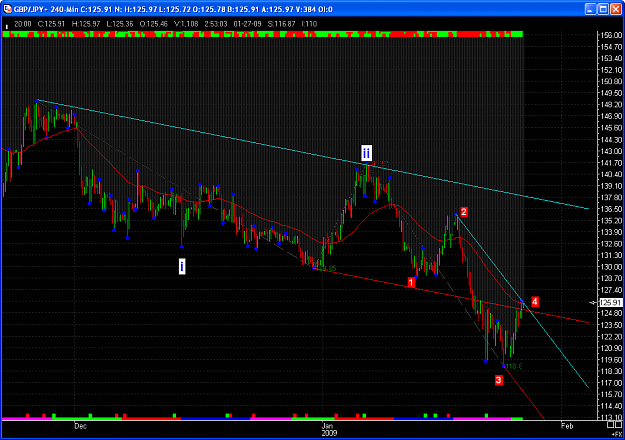Click the 117.00 price axis label
625x440 pixels.
point(611,383)
